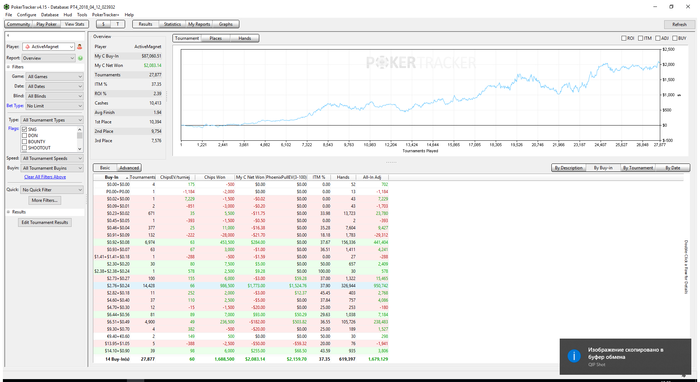Screen dimensions: 700x382
Task: Open the Buyin dropdown showing All Tournament Buyins
Action: tap(52, 168)
